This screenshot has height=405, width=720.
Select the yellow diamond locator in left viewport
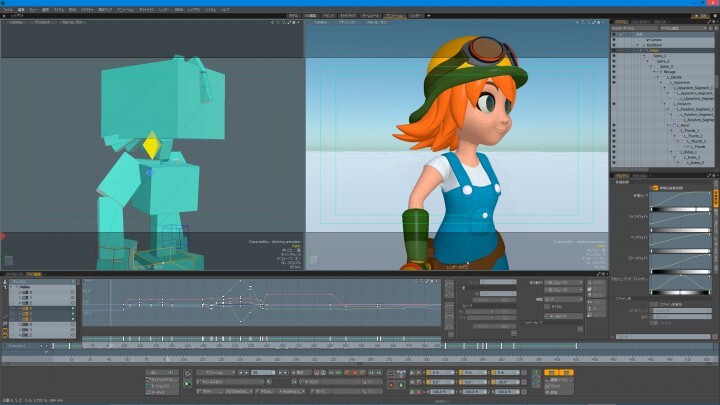[150, 147]
